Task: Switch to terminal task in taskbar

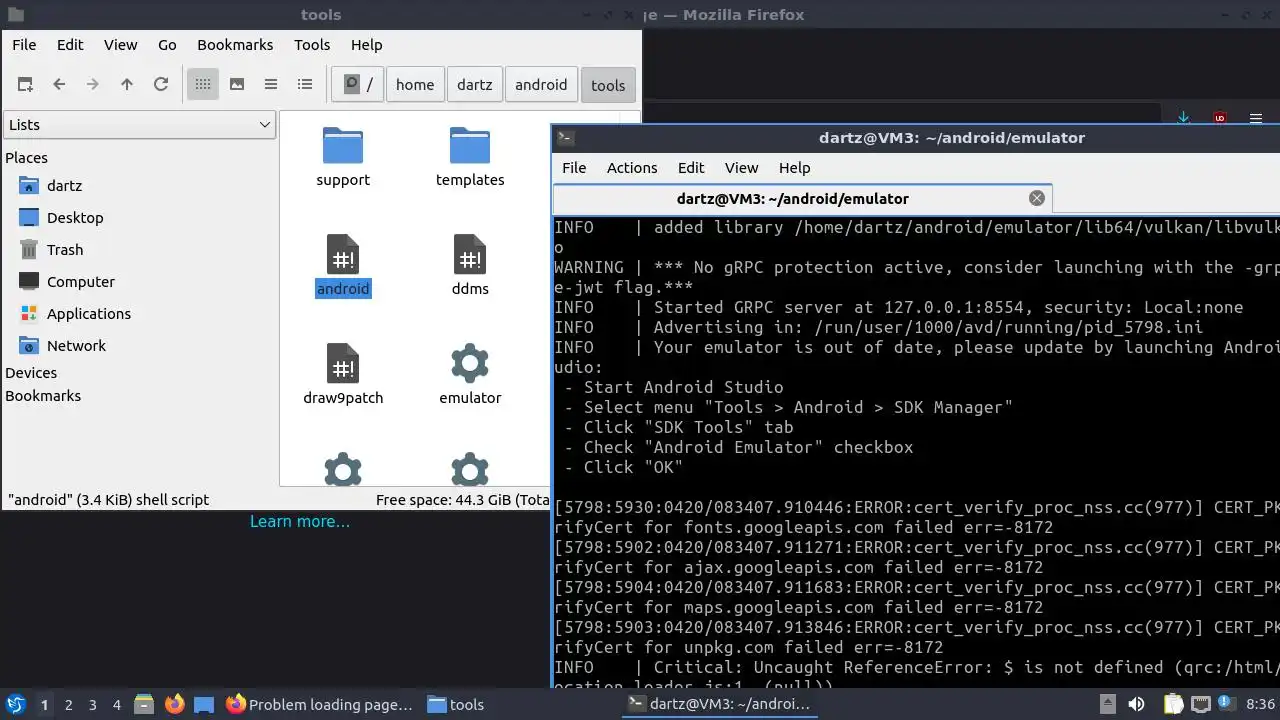Action: pos(719,704)
